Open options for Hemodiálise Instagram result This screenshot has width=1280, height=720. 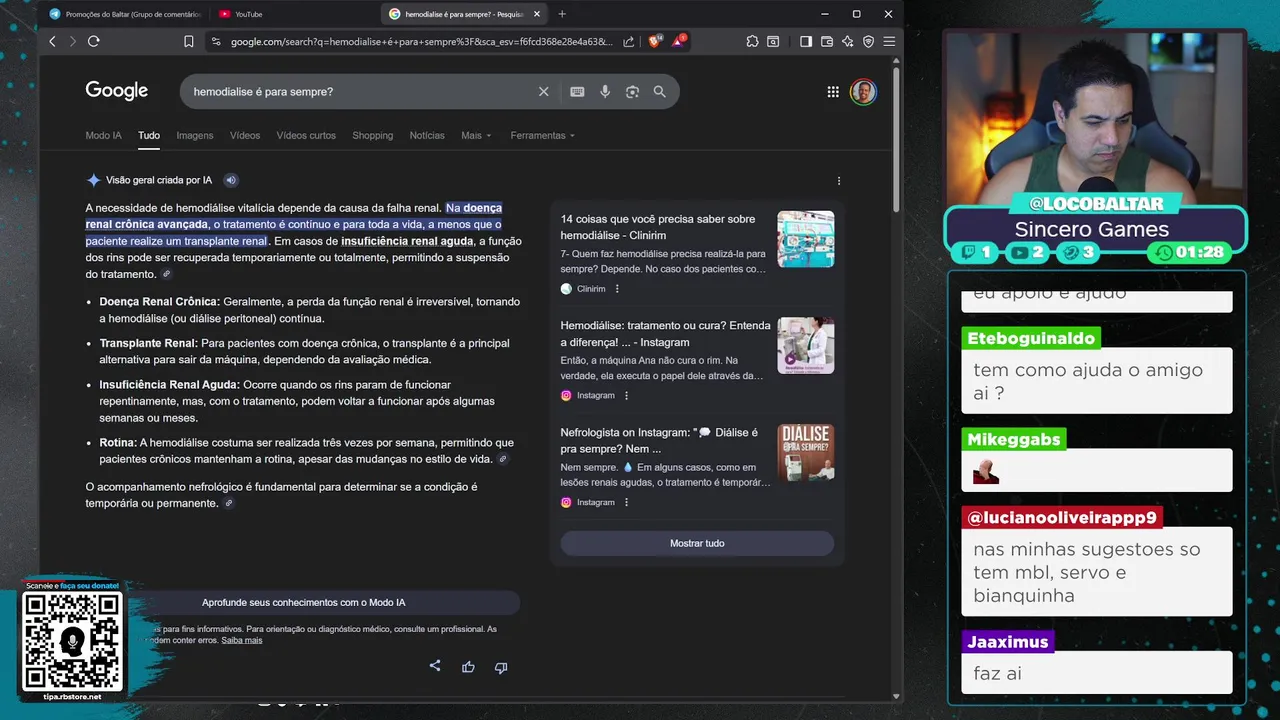[x=627, y=396]
